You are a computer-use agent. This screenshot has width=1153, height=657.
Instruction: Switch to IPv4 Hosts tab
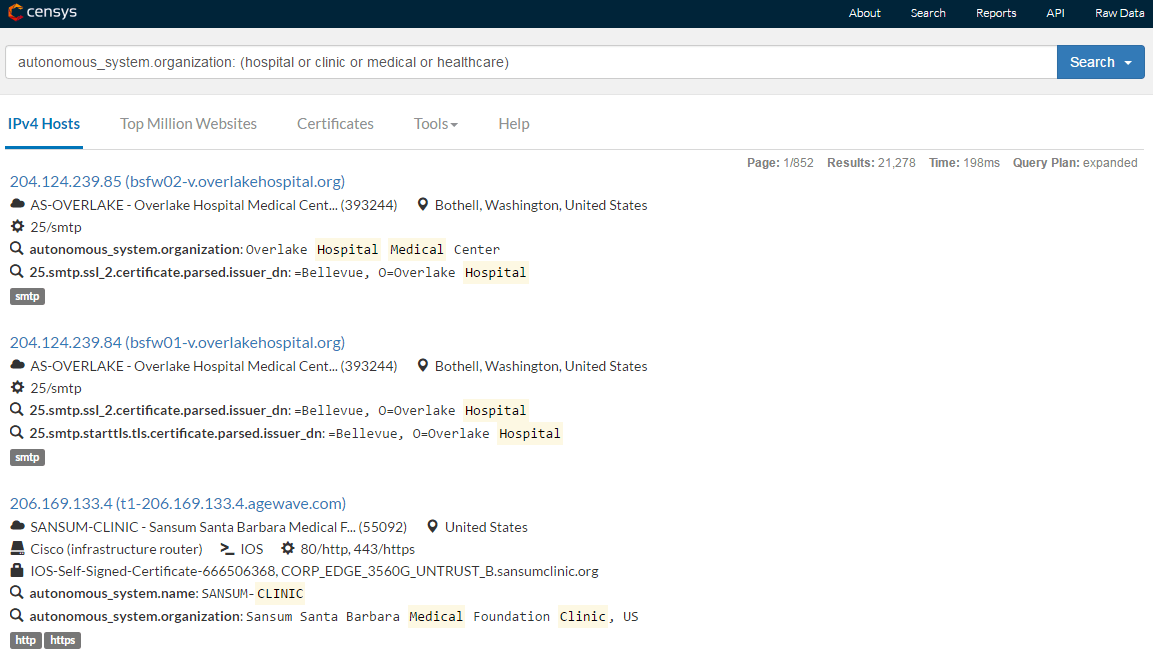click(44, 124)
